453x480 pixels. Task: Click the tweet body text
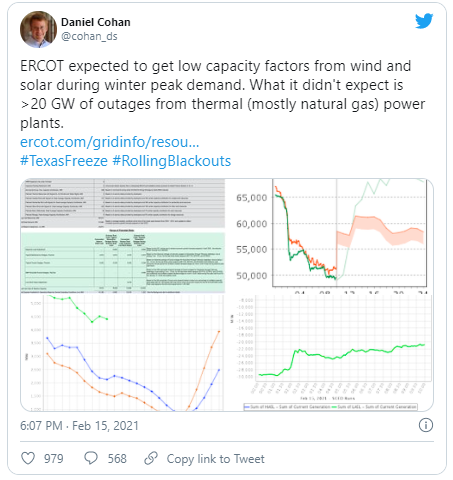coord(222,95)
